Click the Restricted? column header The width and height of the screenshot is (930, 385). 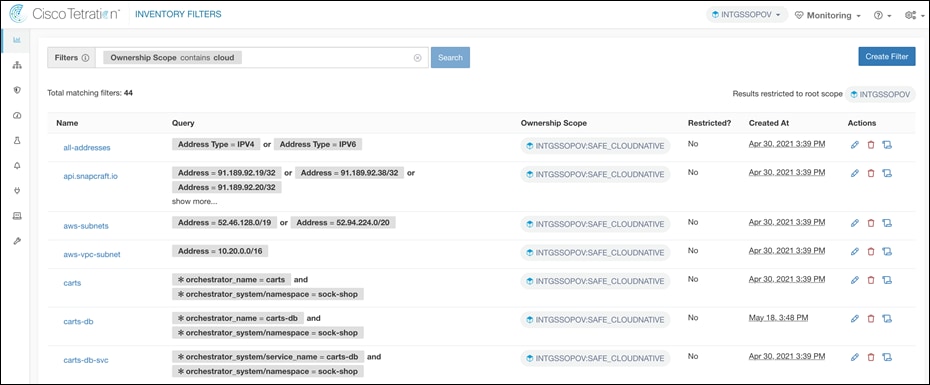point(709,123)
